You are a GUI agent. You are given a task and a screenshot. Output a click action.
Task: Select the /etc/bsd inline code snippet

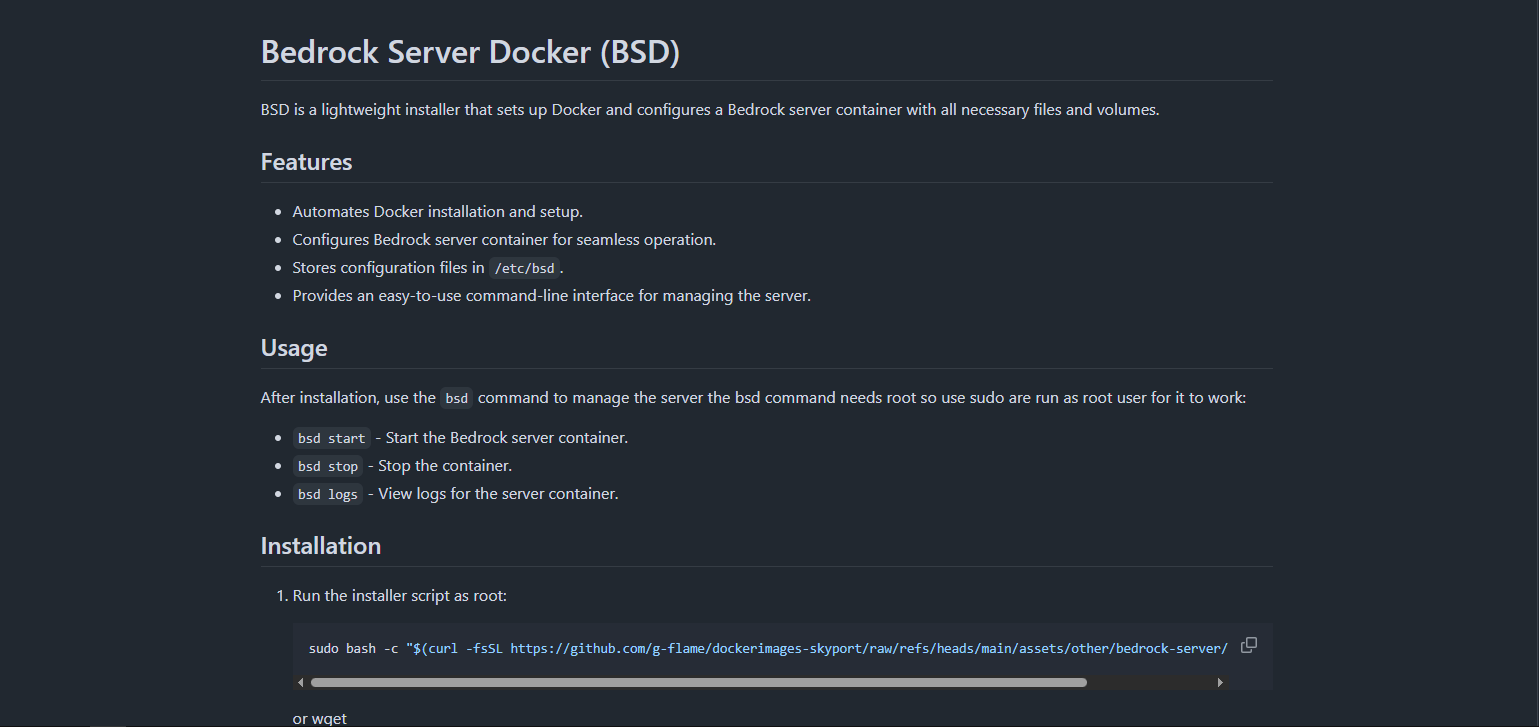point(524,267)
